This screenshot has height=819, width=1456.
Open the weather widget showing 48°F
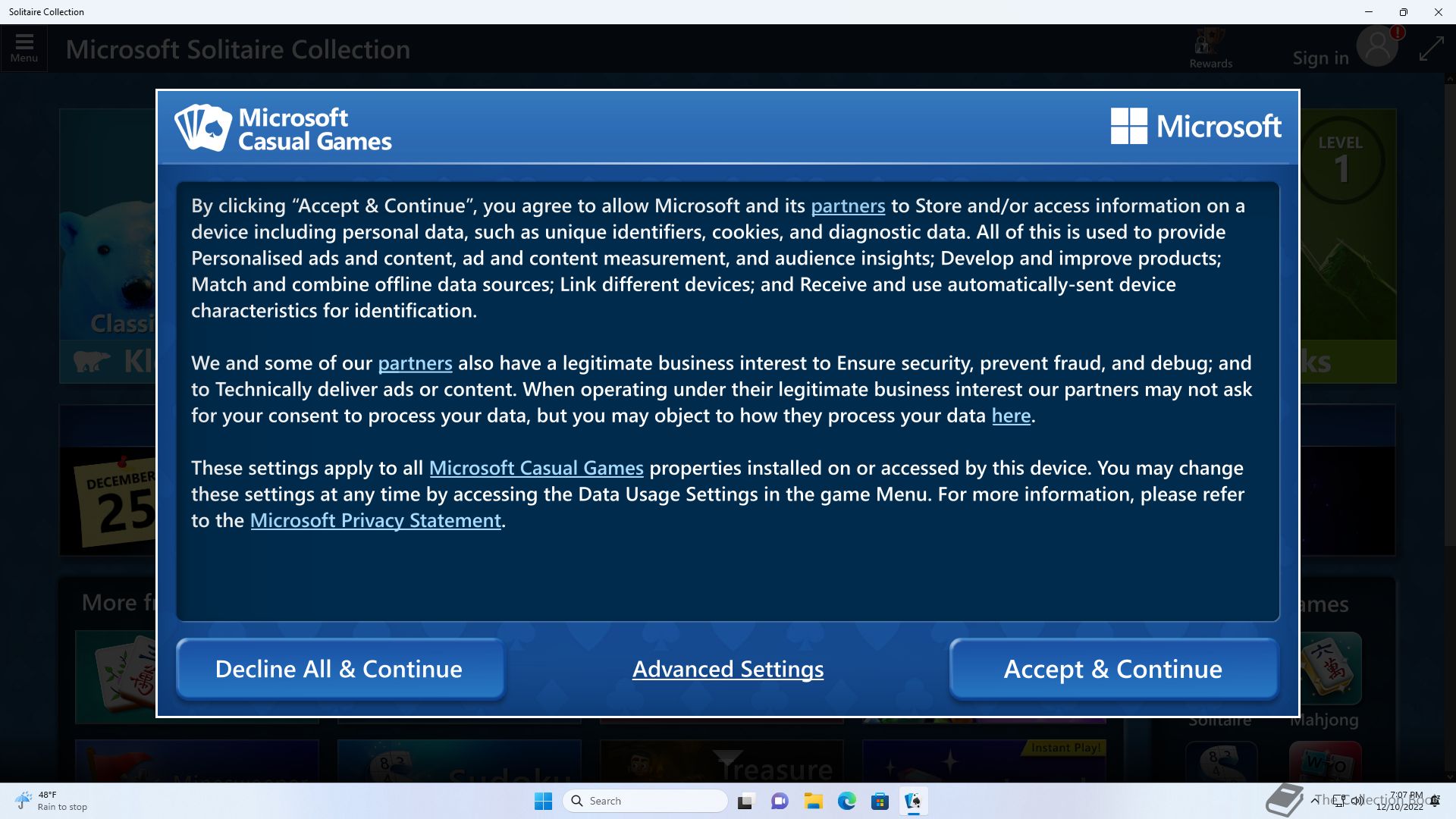(52, 801)
